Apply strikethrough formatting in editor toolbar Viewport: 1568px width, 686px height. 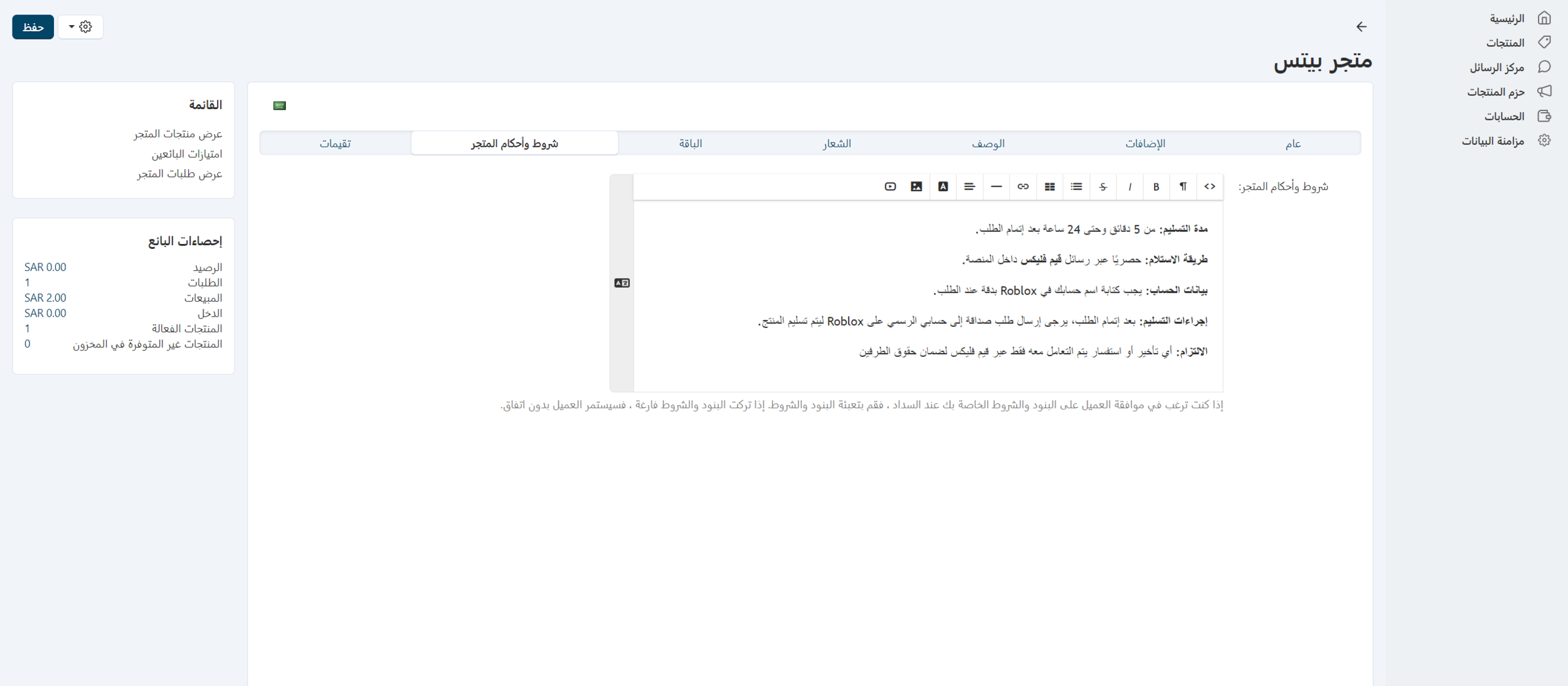pos(1103,186)
